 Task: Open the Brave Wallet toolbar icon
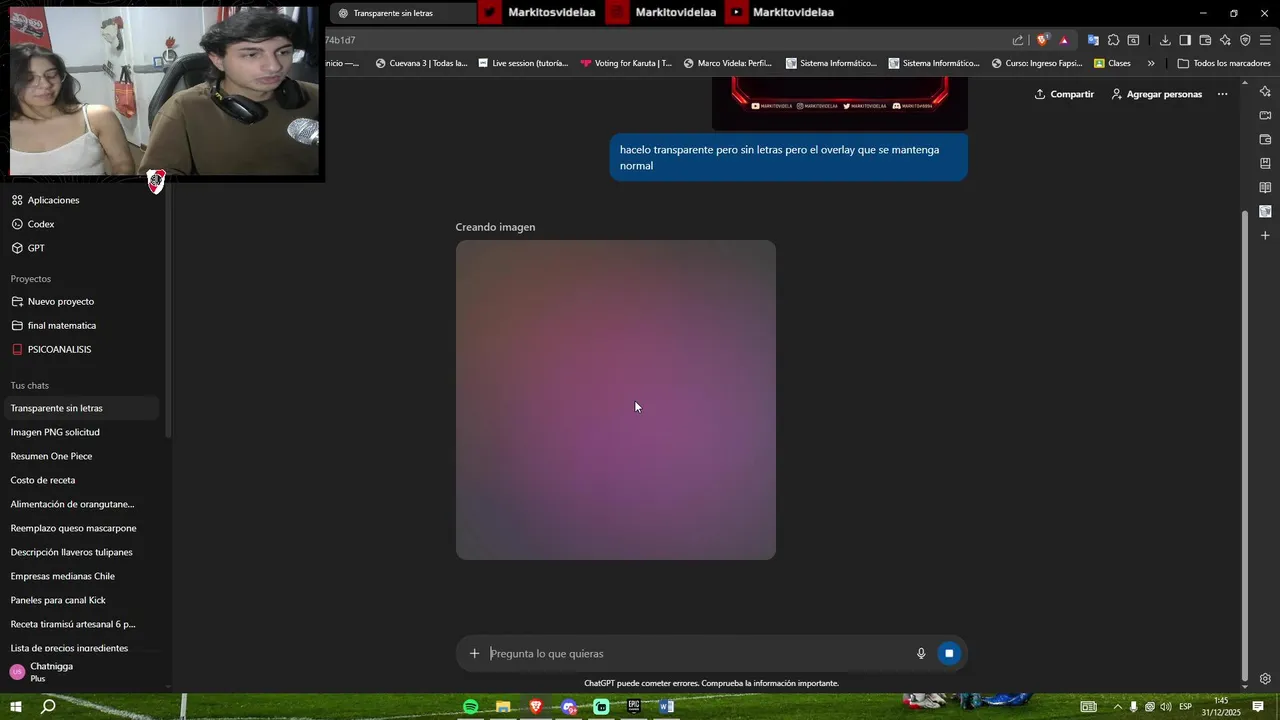(x=1205, y=40)
